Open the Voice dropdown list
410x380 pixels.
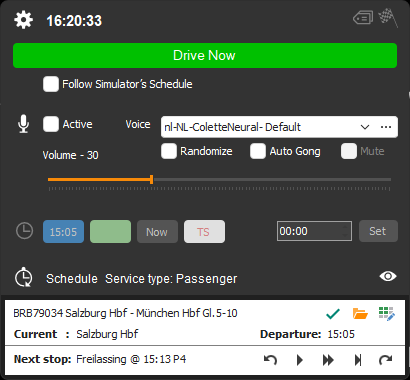[365, 127]
